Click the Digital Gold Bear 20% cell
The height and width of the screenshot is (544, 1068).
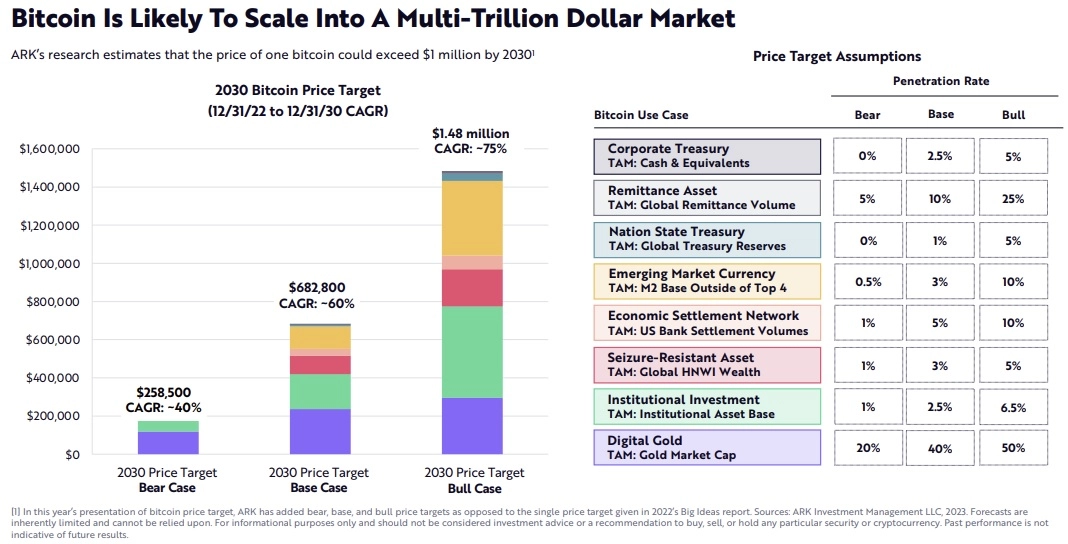867,448
